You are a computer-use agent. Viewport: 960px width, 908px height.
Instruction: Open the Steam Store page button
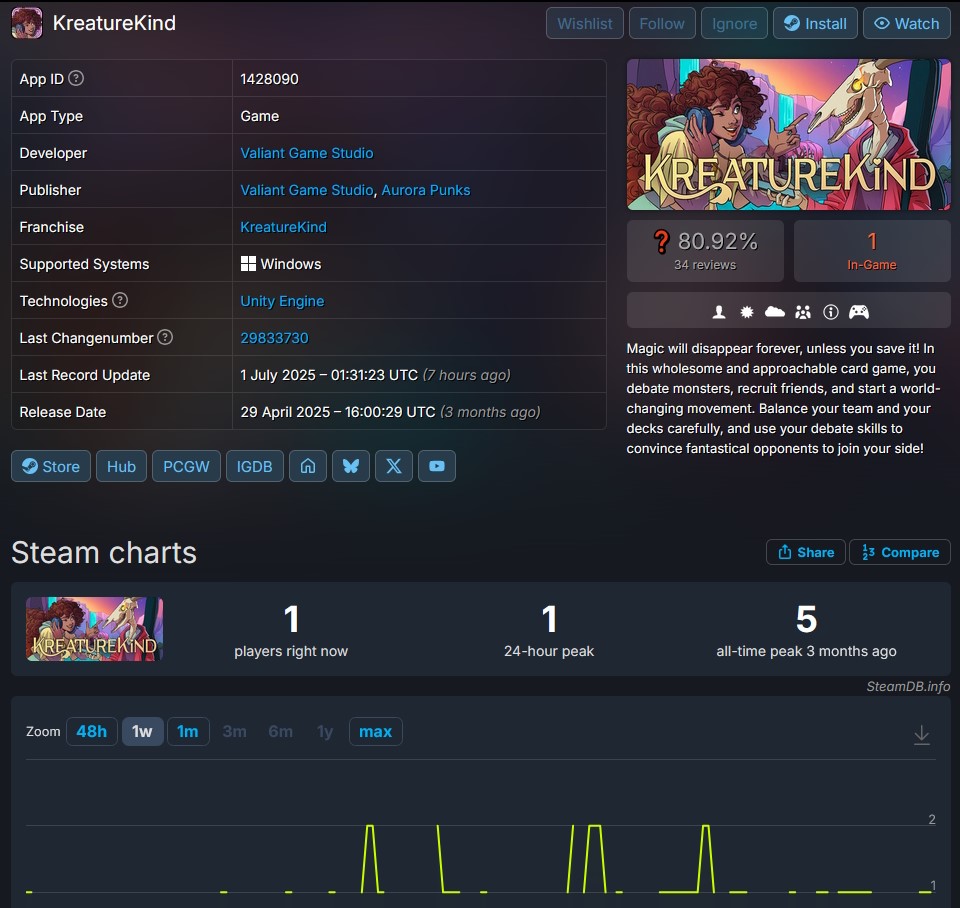point(51,466)
